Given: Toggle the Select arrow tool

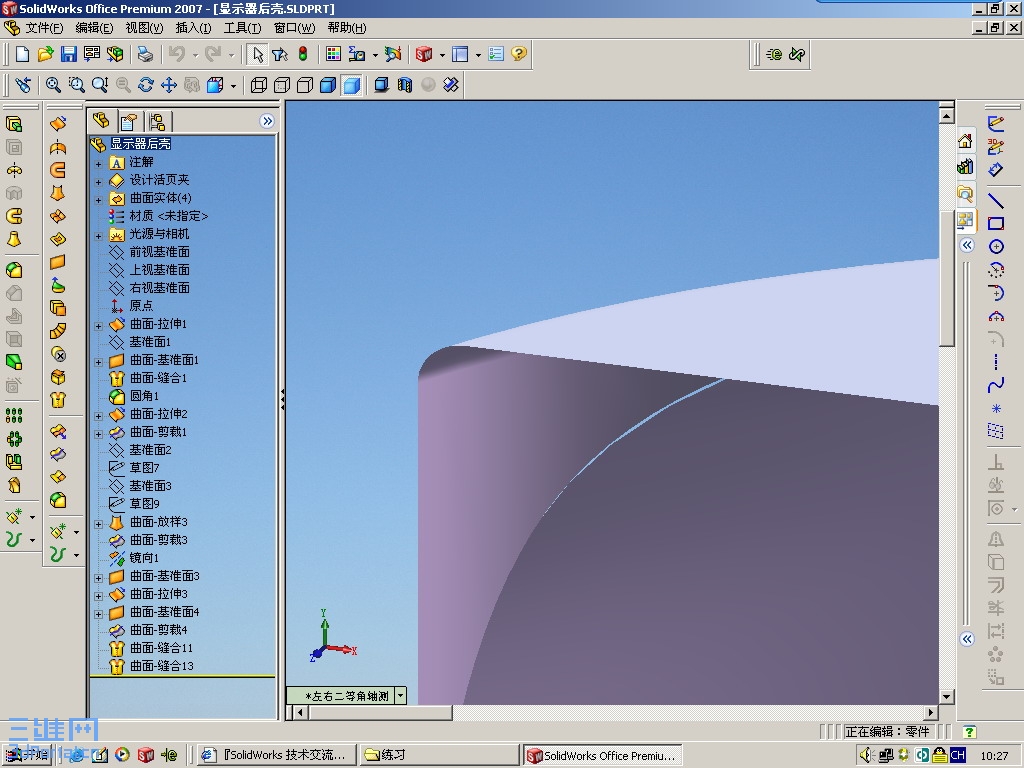Looking at the screenshot, I should [x=257, y=54].
